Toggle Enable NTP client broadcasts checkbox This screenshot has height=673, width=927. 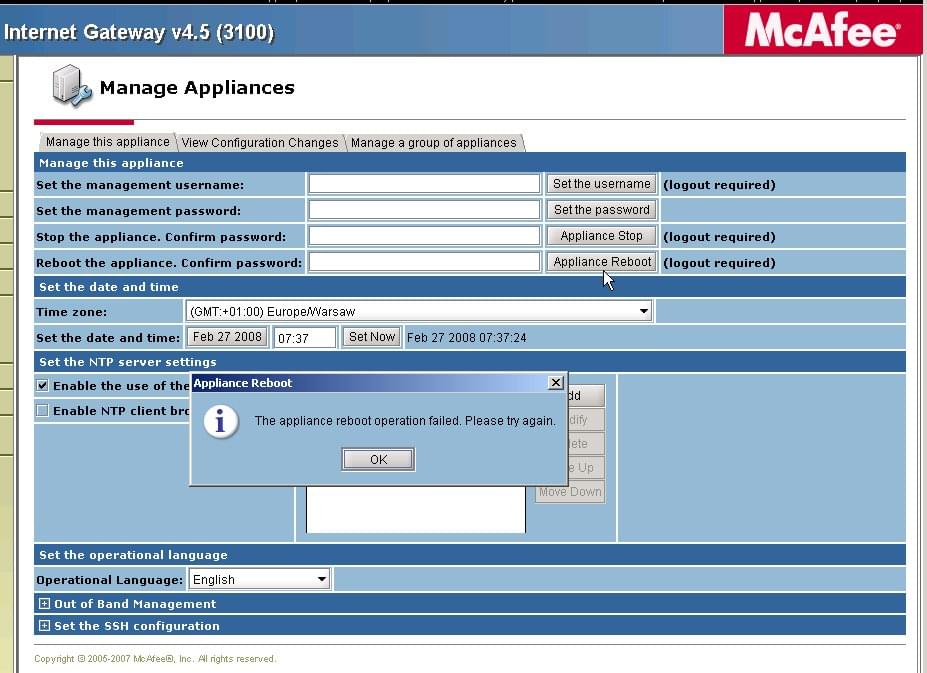(x=42, y=410)
